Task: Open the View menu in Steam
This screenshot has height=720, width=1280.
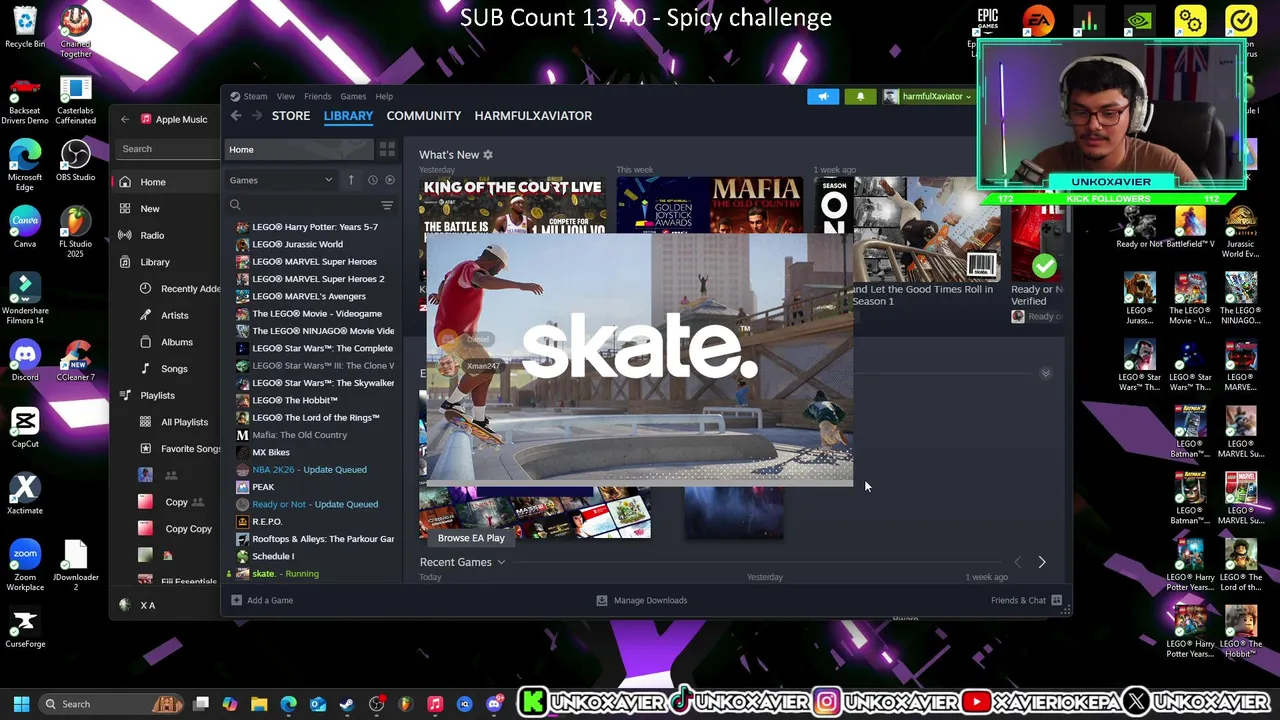Action: click(286, 97)
